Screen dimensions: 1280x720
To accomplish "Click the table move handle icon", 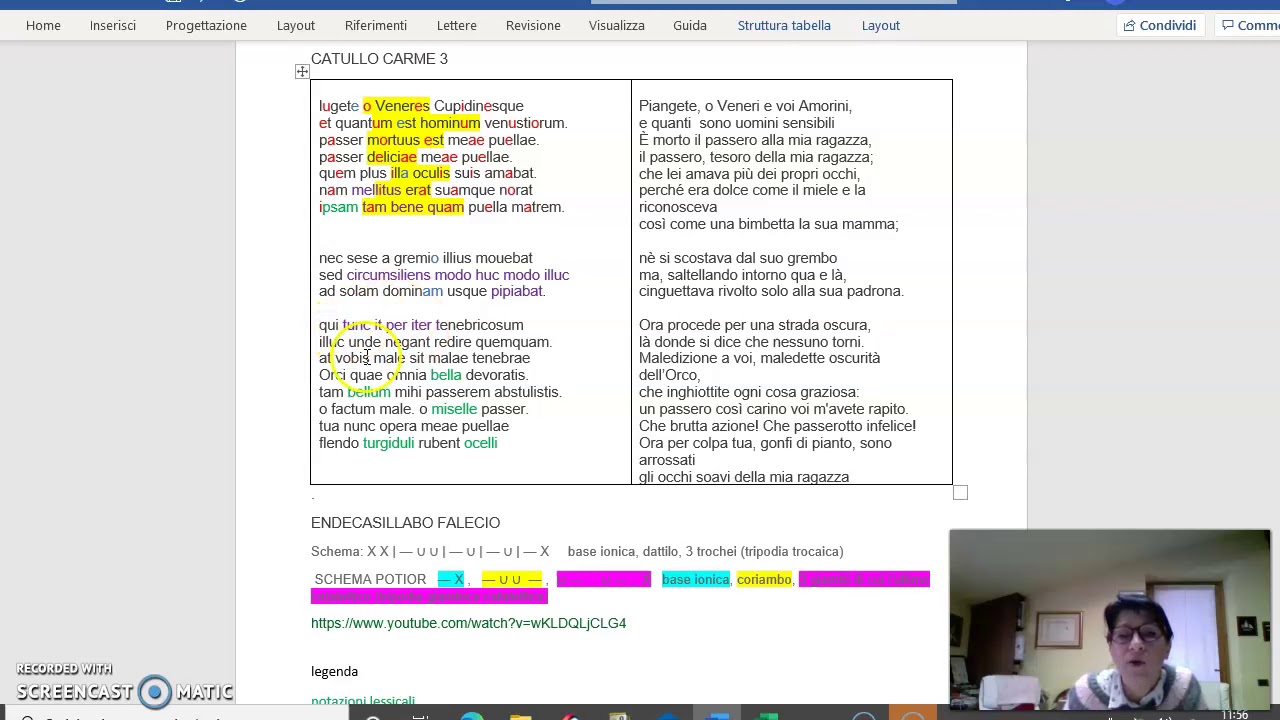I will (x=302, y=72).
